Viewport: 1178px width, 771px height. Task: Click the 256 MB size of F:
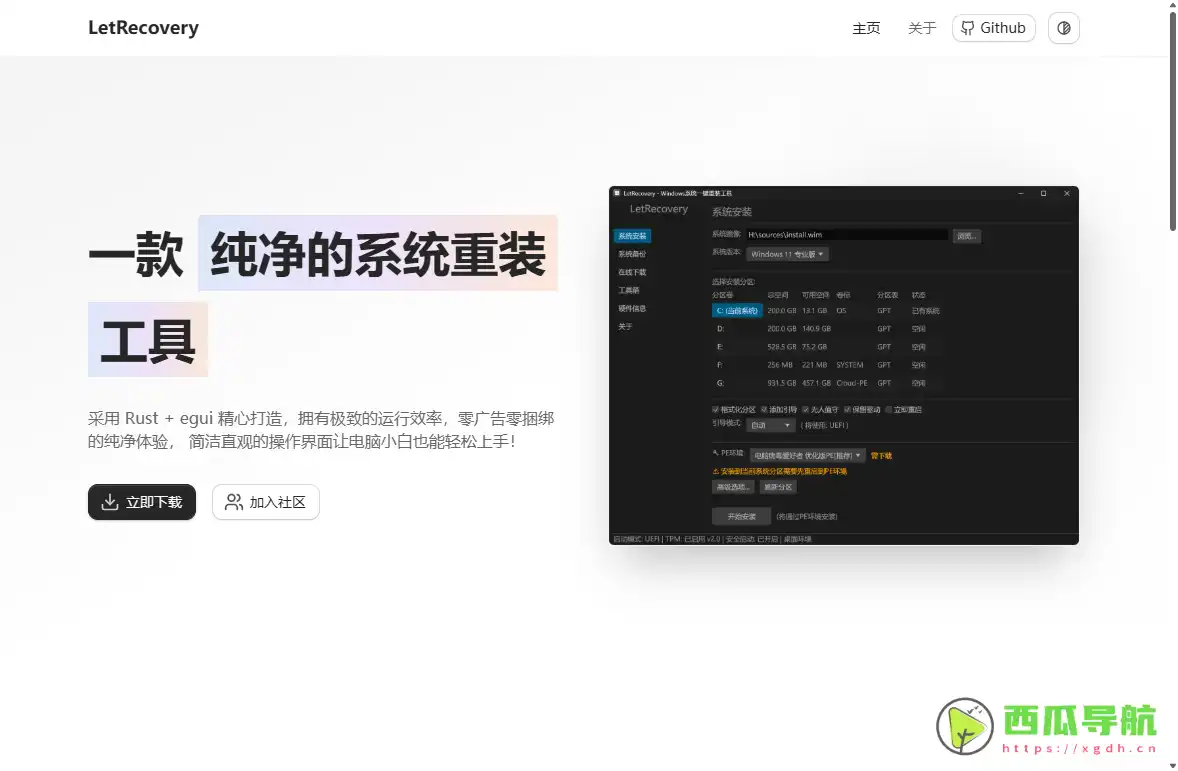pos(780,364)
